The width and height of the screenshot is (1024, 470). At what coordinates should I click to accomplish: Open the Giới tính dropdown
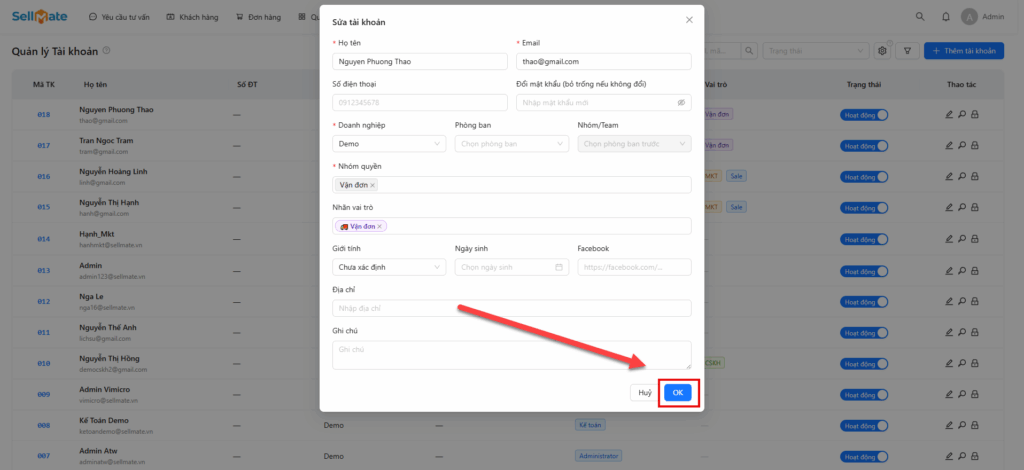[389, 267]
